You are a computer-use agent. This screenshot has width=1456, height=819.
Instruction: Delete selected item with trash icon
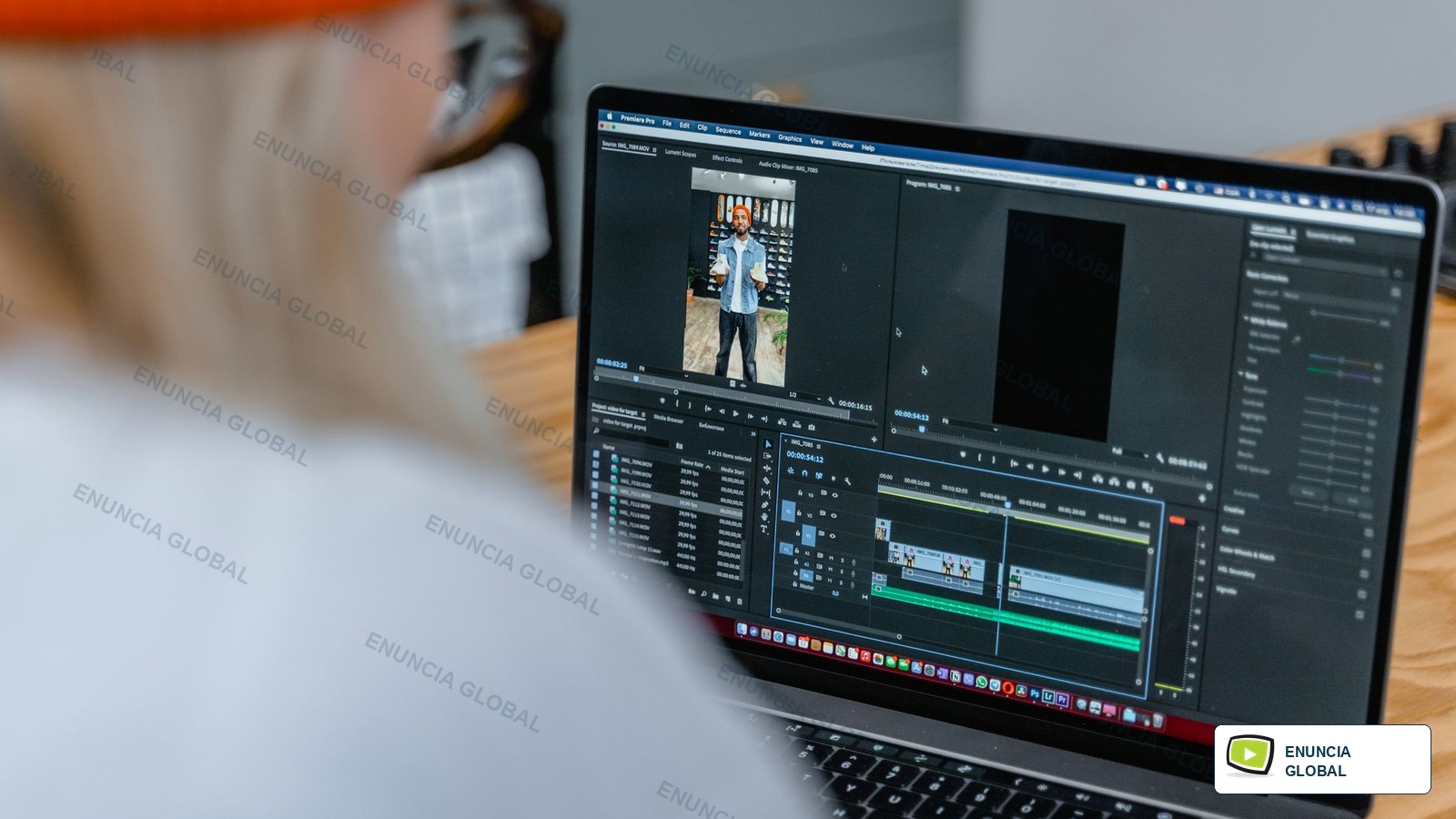click(x=739, y=602)
